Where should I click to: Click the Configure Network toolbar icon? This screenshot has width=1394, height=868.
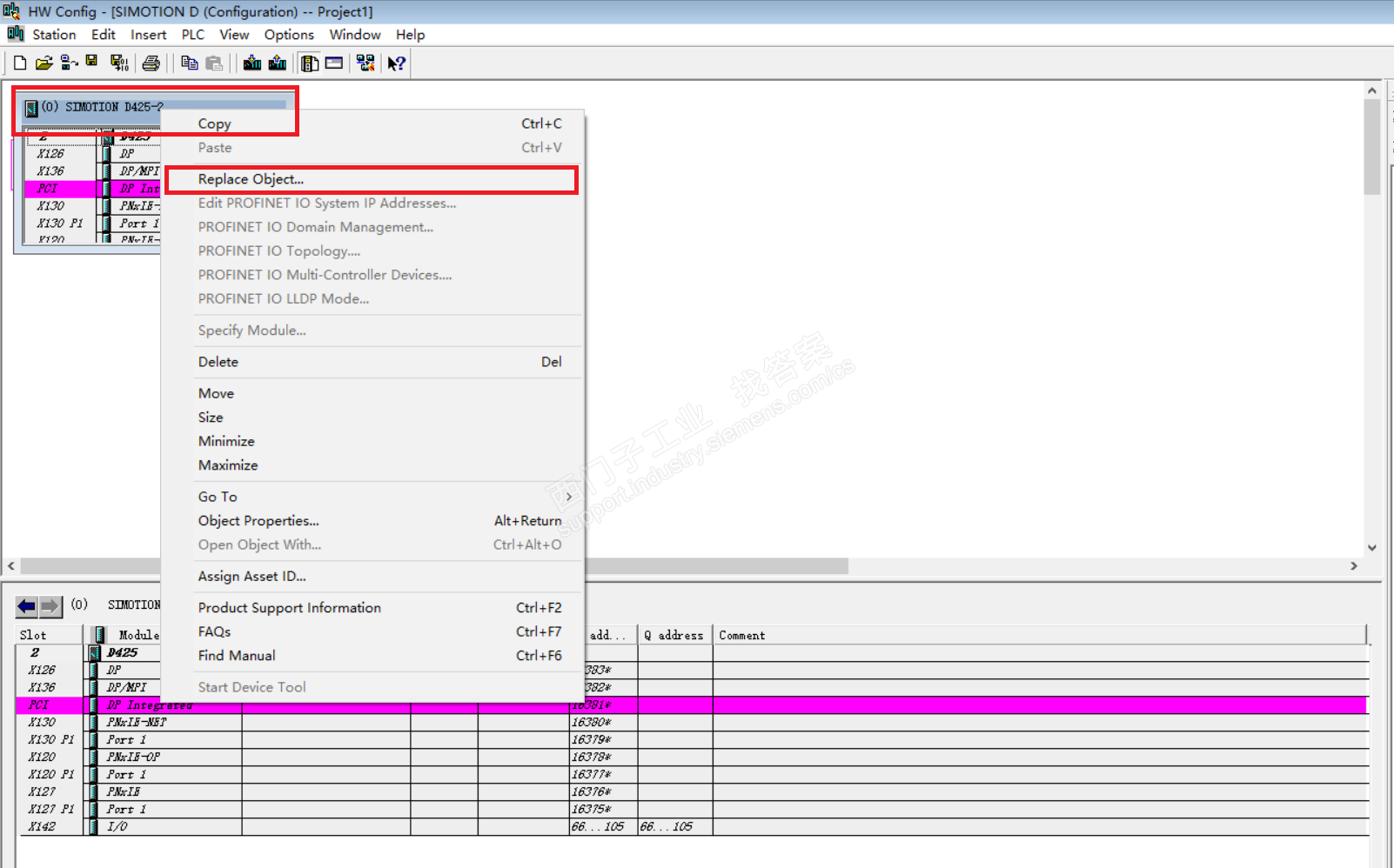(365, 63)
